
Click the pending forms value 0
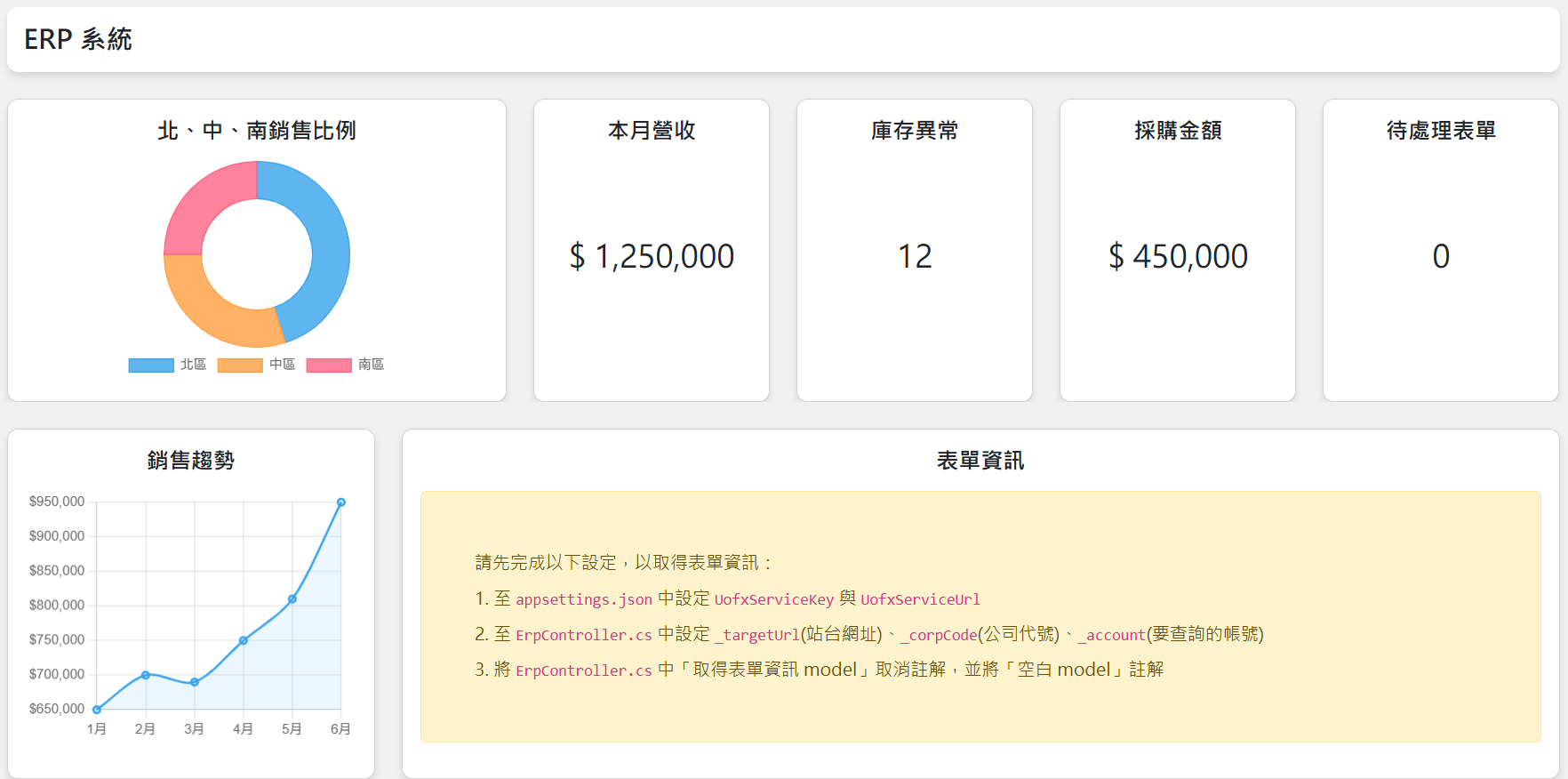tap(1441, 256)
